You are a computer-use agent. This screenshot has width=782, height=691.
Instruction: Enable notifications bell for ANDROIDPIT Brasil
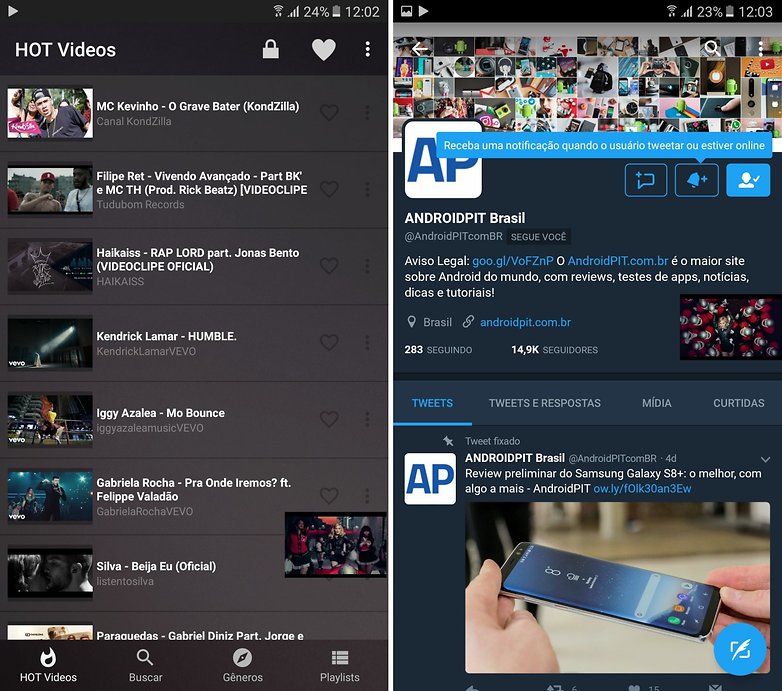[697, 180]
